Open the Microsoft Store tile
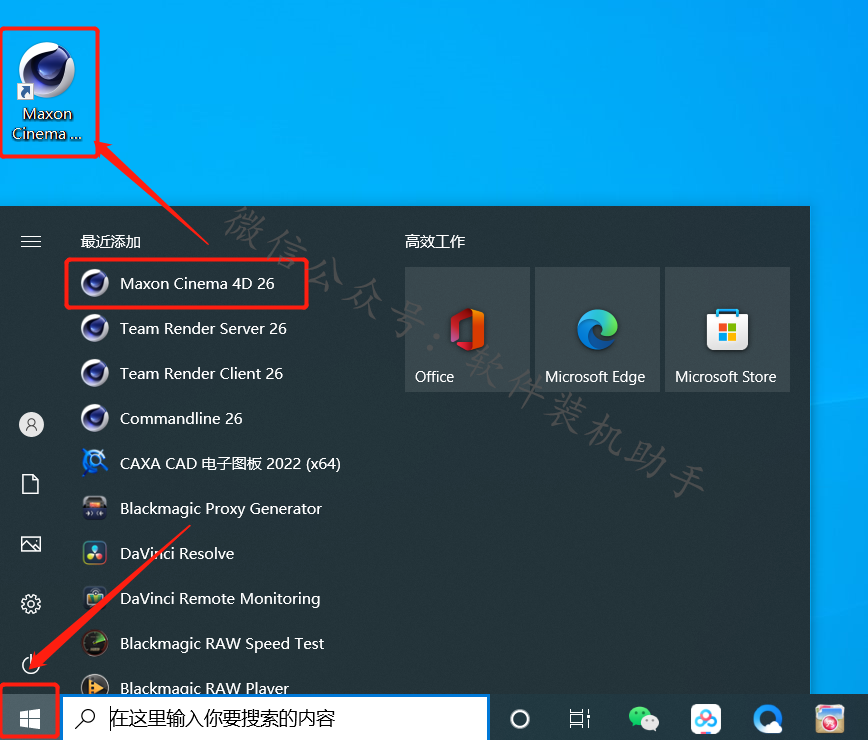This screenshot has height=740, width=868. click(x=727, y=329)
